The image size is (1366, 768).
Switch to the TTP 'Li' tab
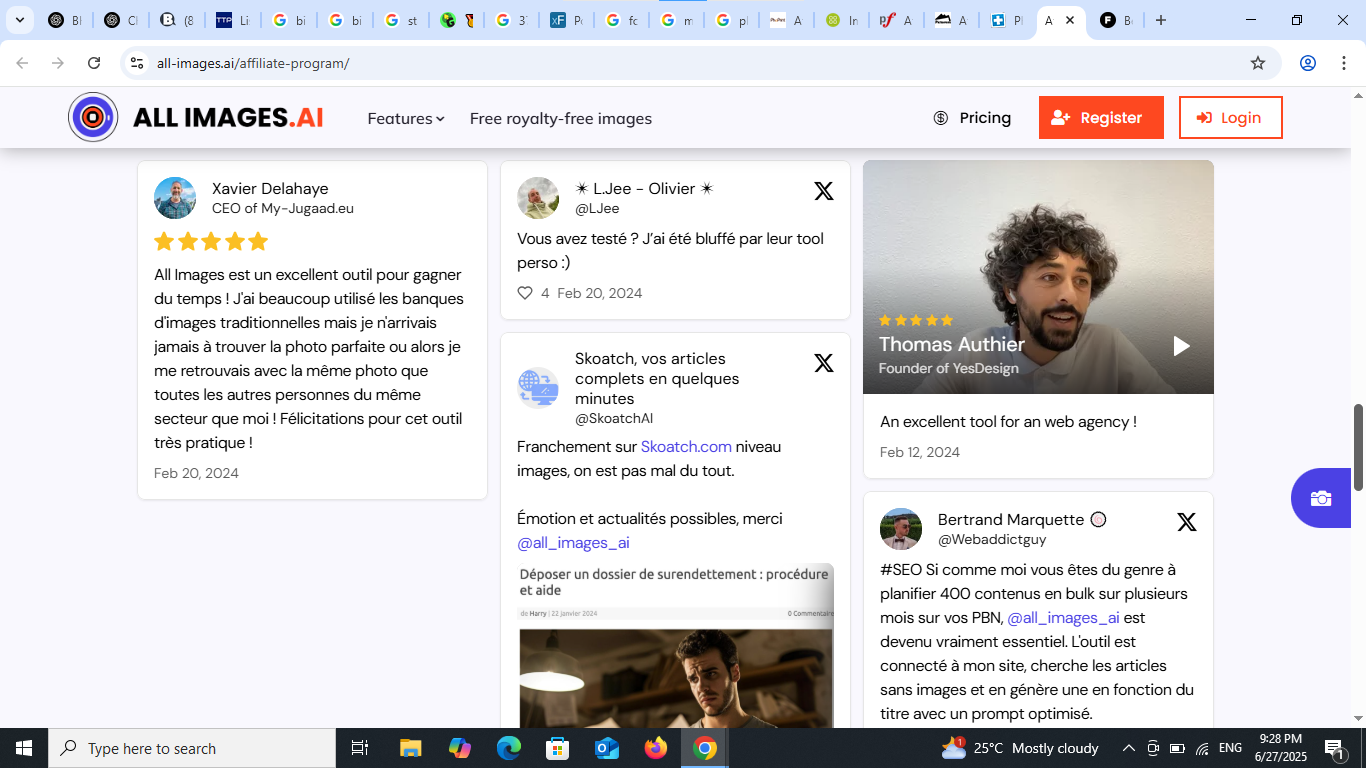[233, 20]
